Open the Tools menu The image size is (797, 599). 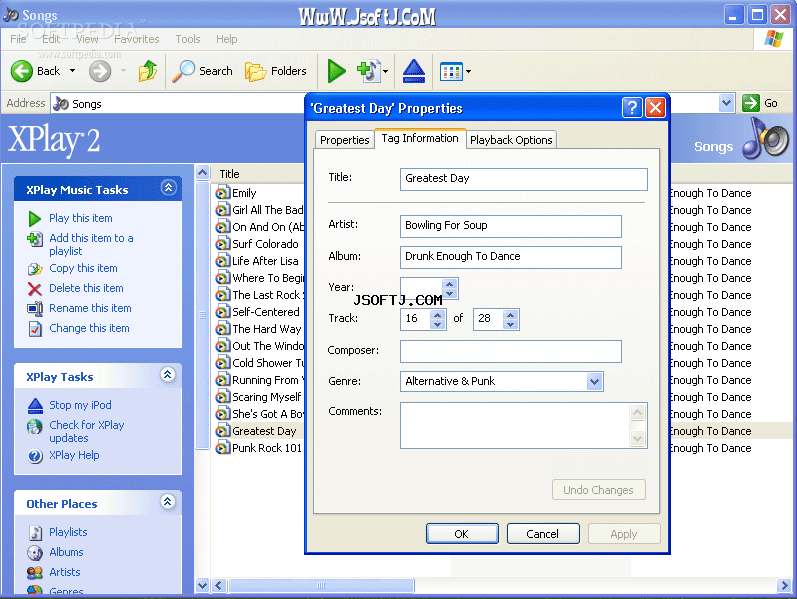point(188,39)
